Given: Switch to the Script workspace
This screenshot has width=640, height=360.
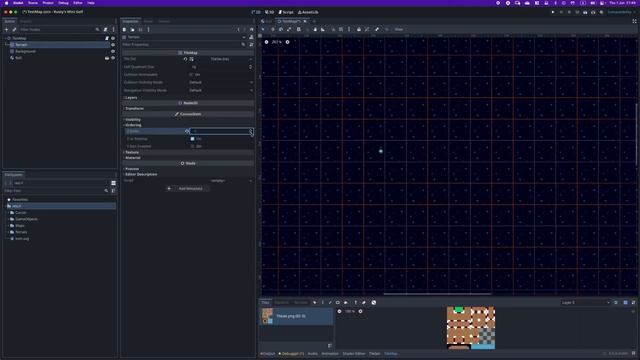Looking at the screenshot, I should tap(286, 12).
